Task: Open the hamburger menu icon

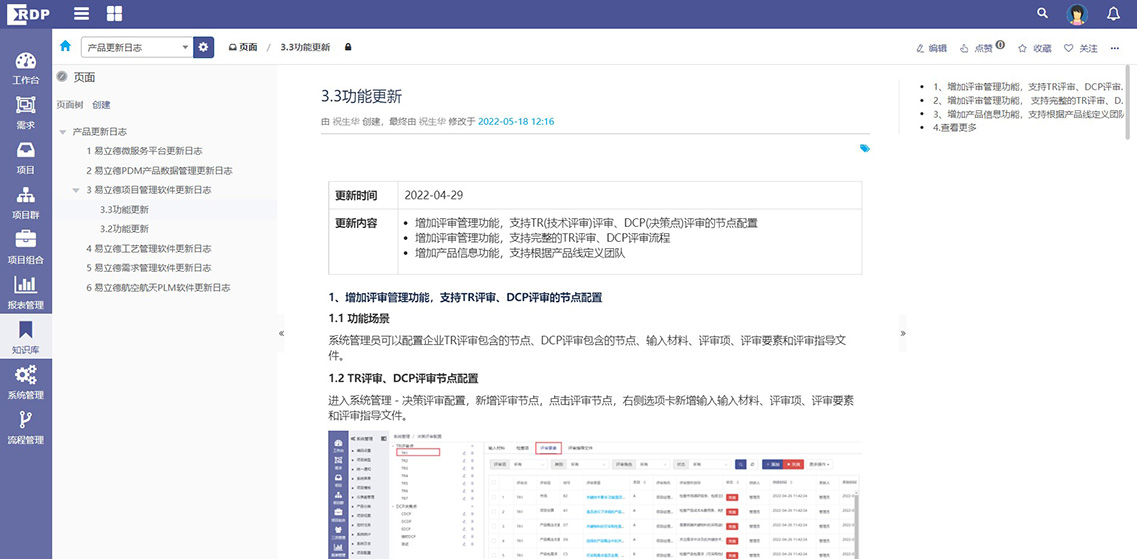Action: (82, 13)
